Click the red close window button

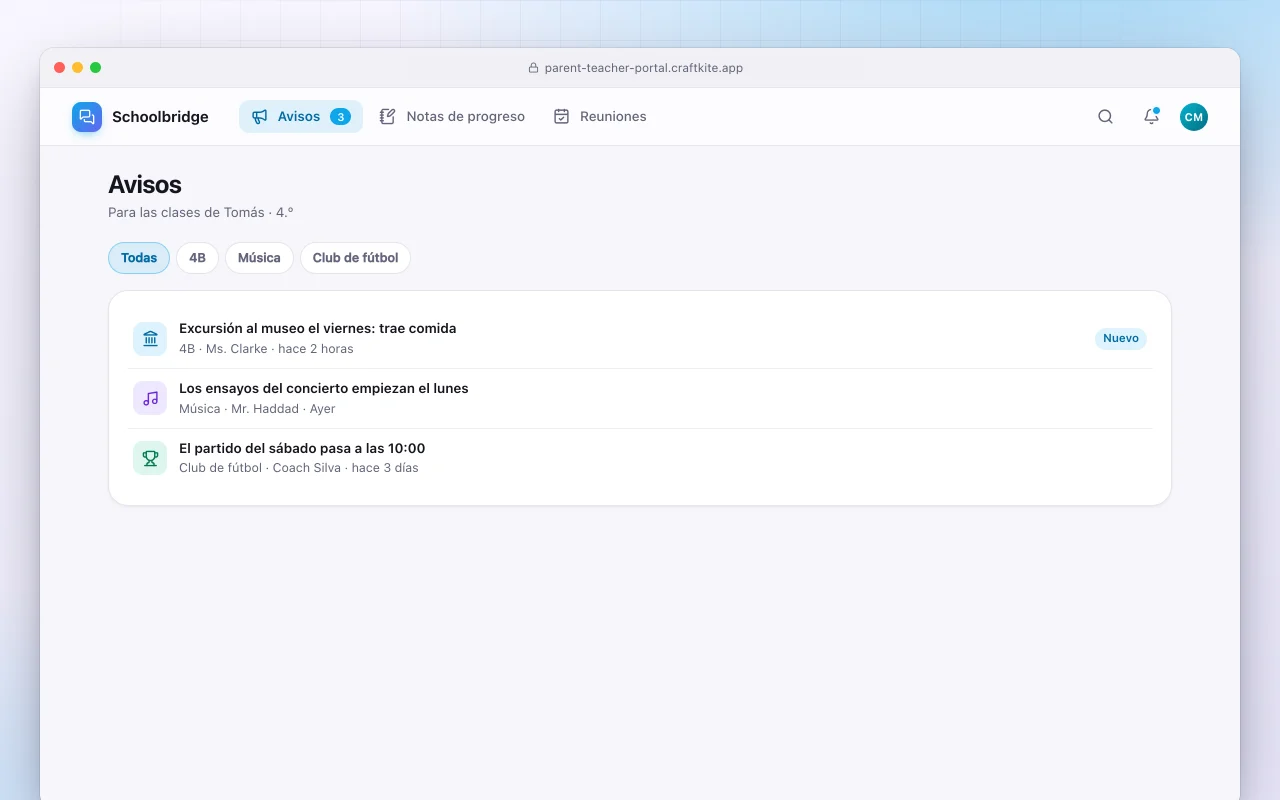coord(60,68)
